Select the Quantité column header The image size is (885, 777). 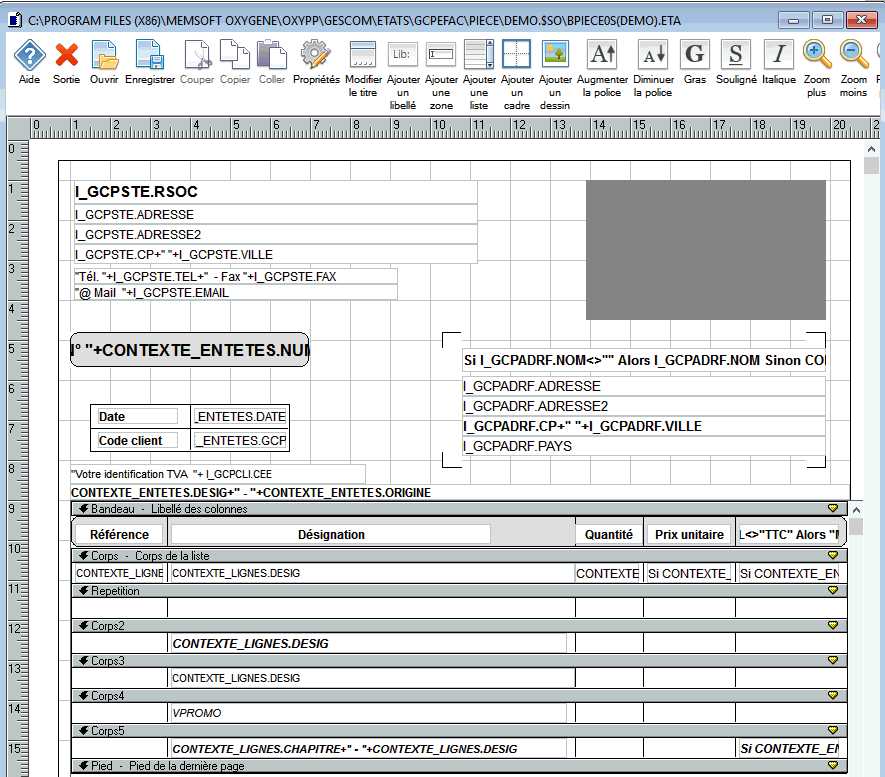[x=608, y=534]
